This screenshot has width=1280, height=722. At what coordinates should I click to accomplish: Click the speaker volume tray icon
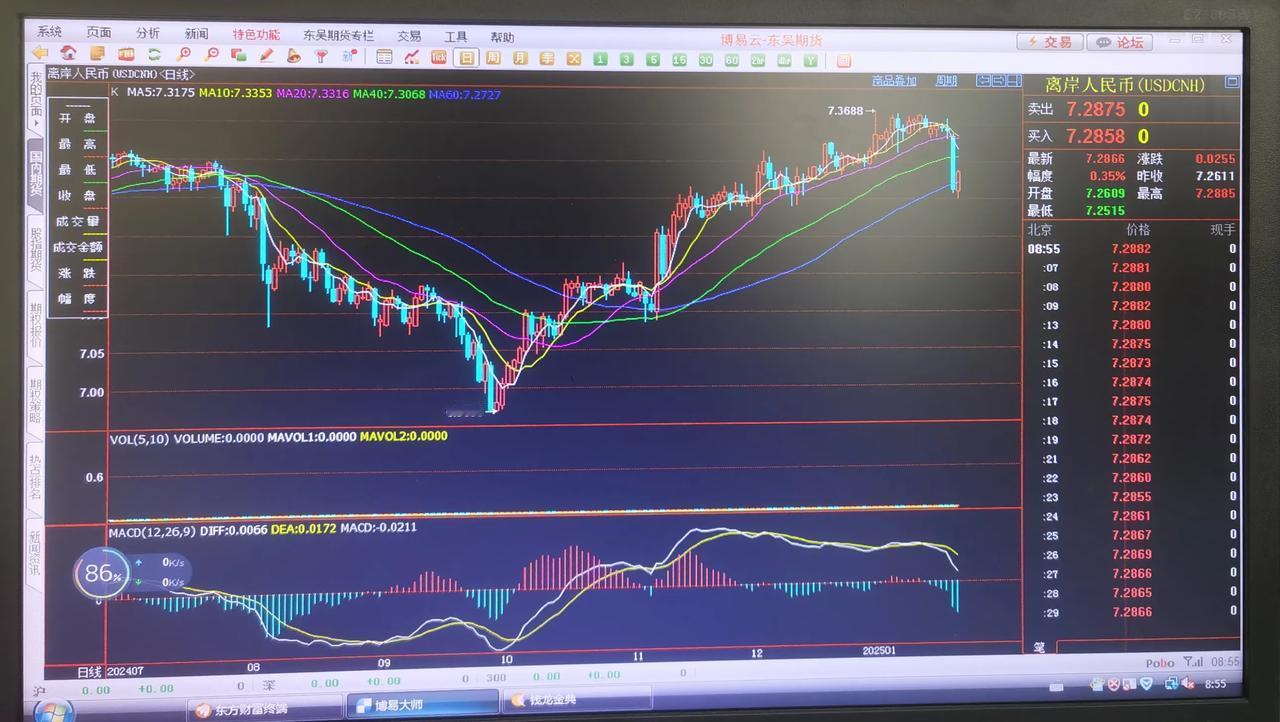point(1187,683)
